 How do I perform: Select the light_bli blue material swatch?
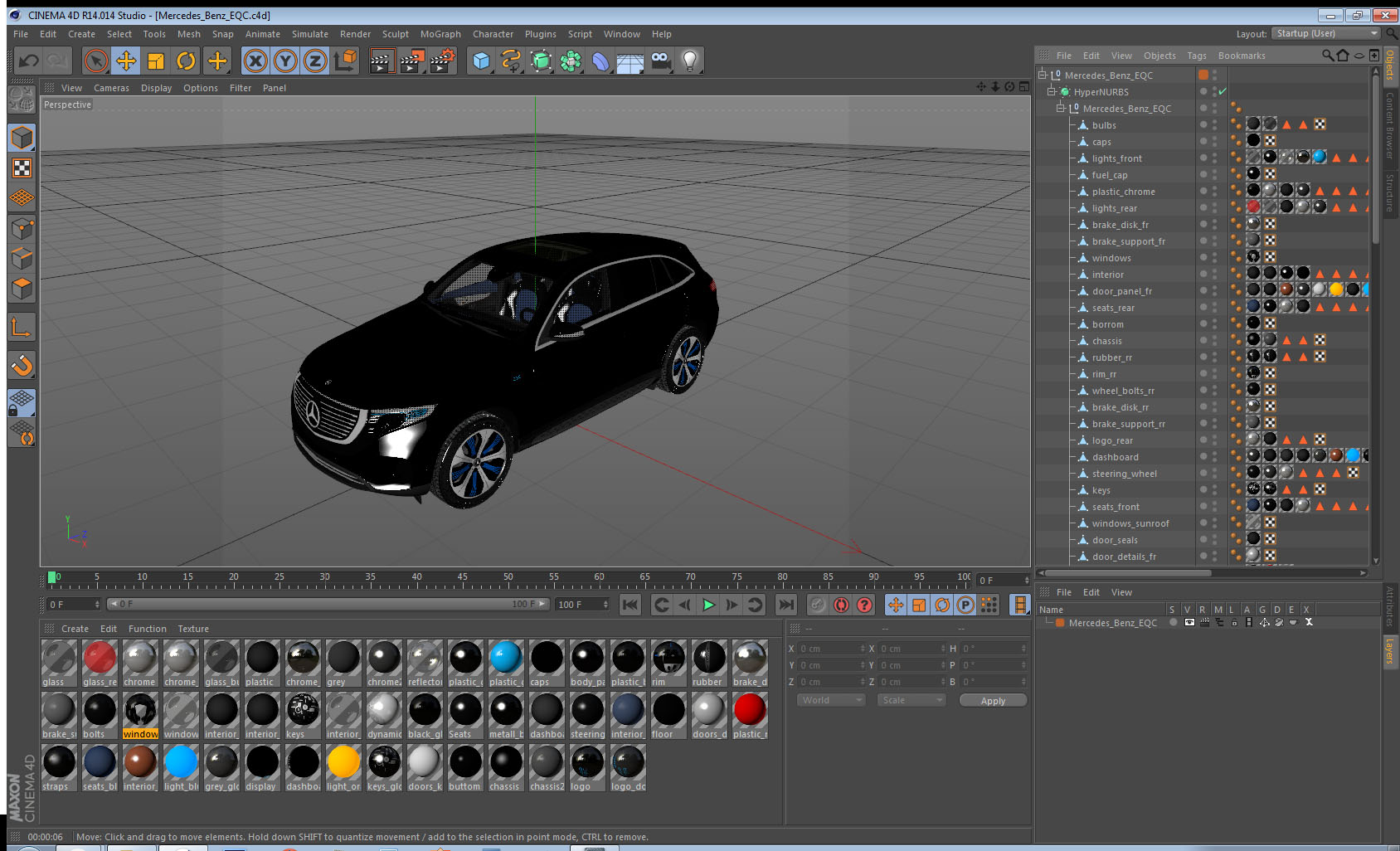click(181, 767)
